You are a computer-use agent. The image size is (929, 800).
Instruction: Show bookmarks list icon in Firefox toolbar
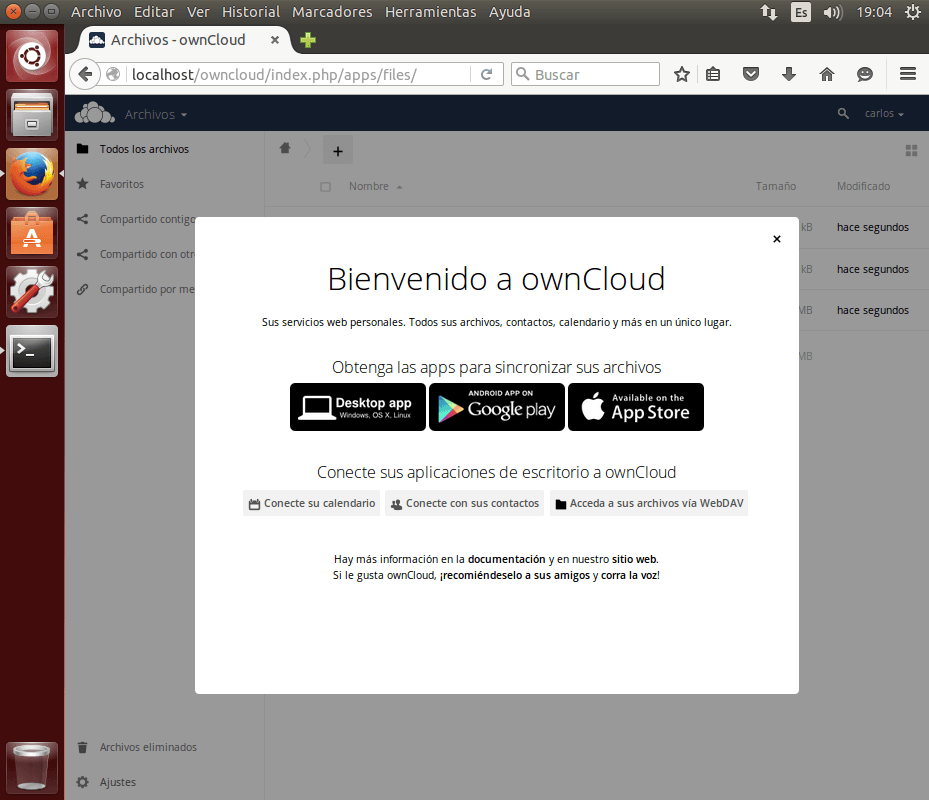[713, 74]
